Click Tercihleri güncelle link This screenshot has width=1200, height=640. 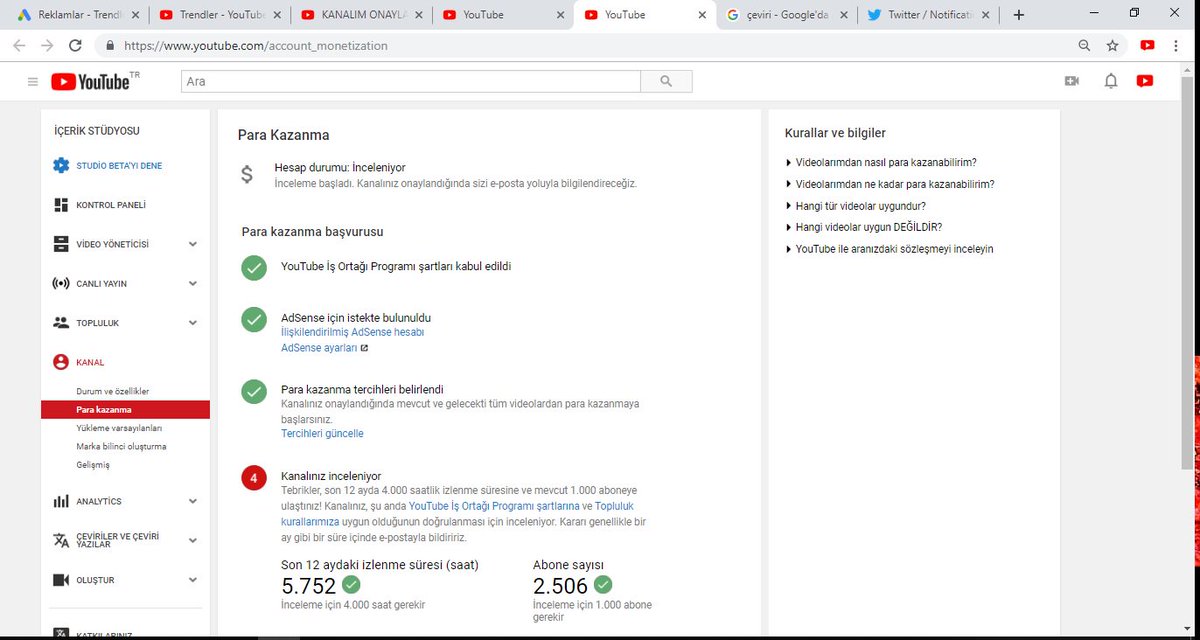(x=322, y=434)
